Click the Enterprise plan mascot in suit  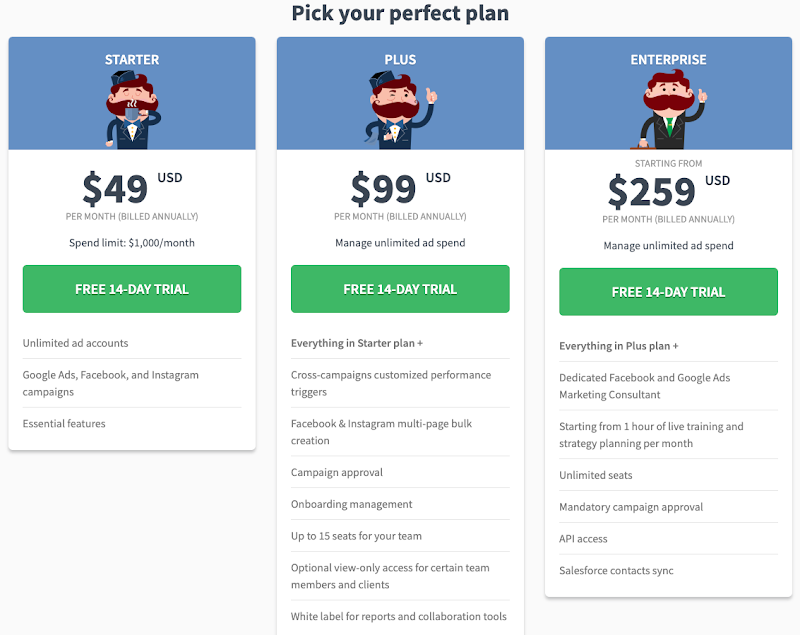tap(669, 110)
